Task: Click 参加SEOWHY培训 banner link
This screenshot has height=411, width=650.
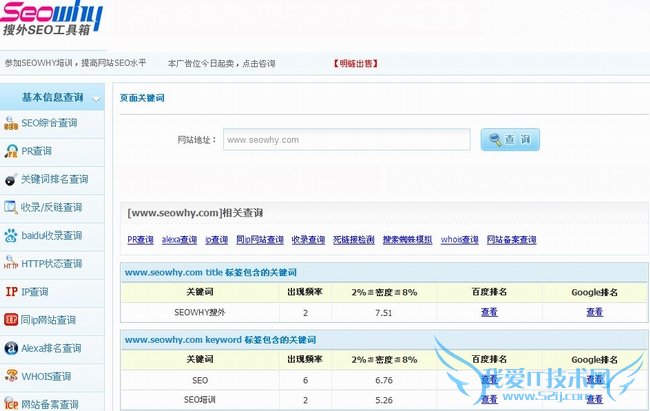Action: tap(75, 63)
